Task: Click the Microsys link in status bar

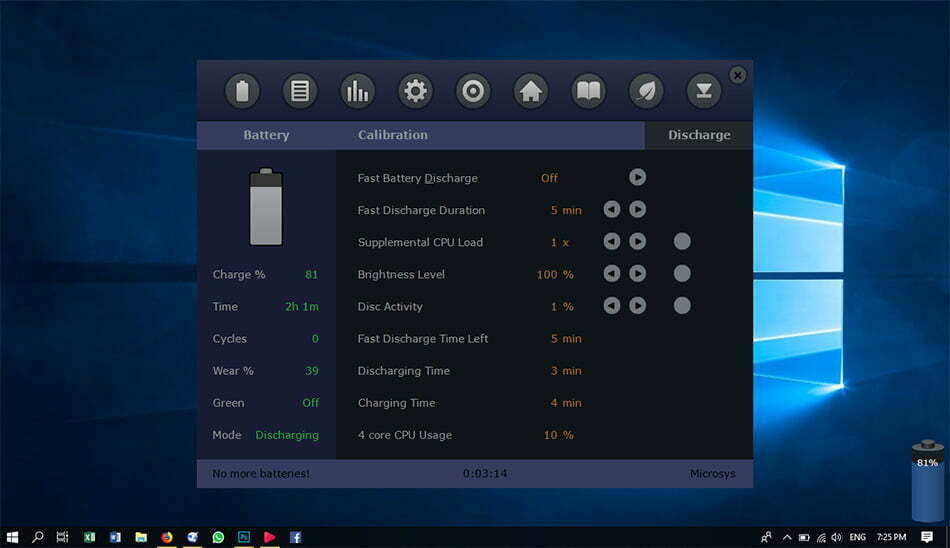Action: 712,473
